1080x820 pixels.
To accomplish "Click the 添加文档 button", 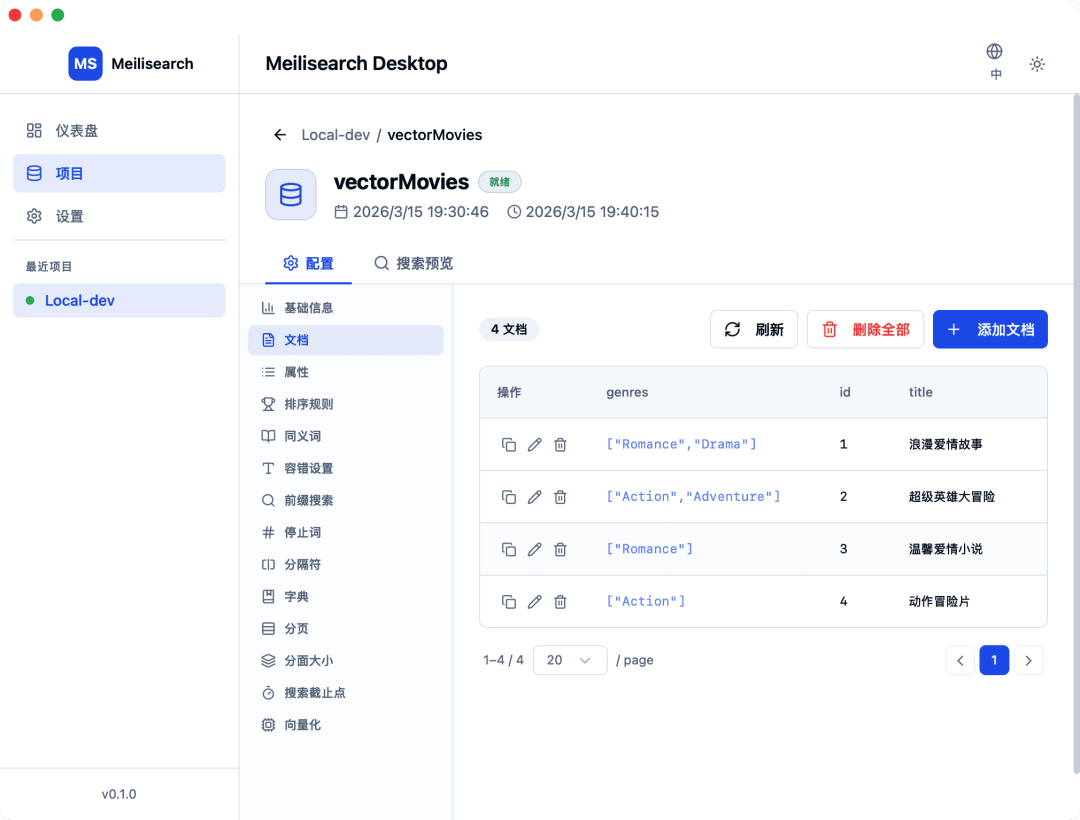I will [x=990, y=329].
